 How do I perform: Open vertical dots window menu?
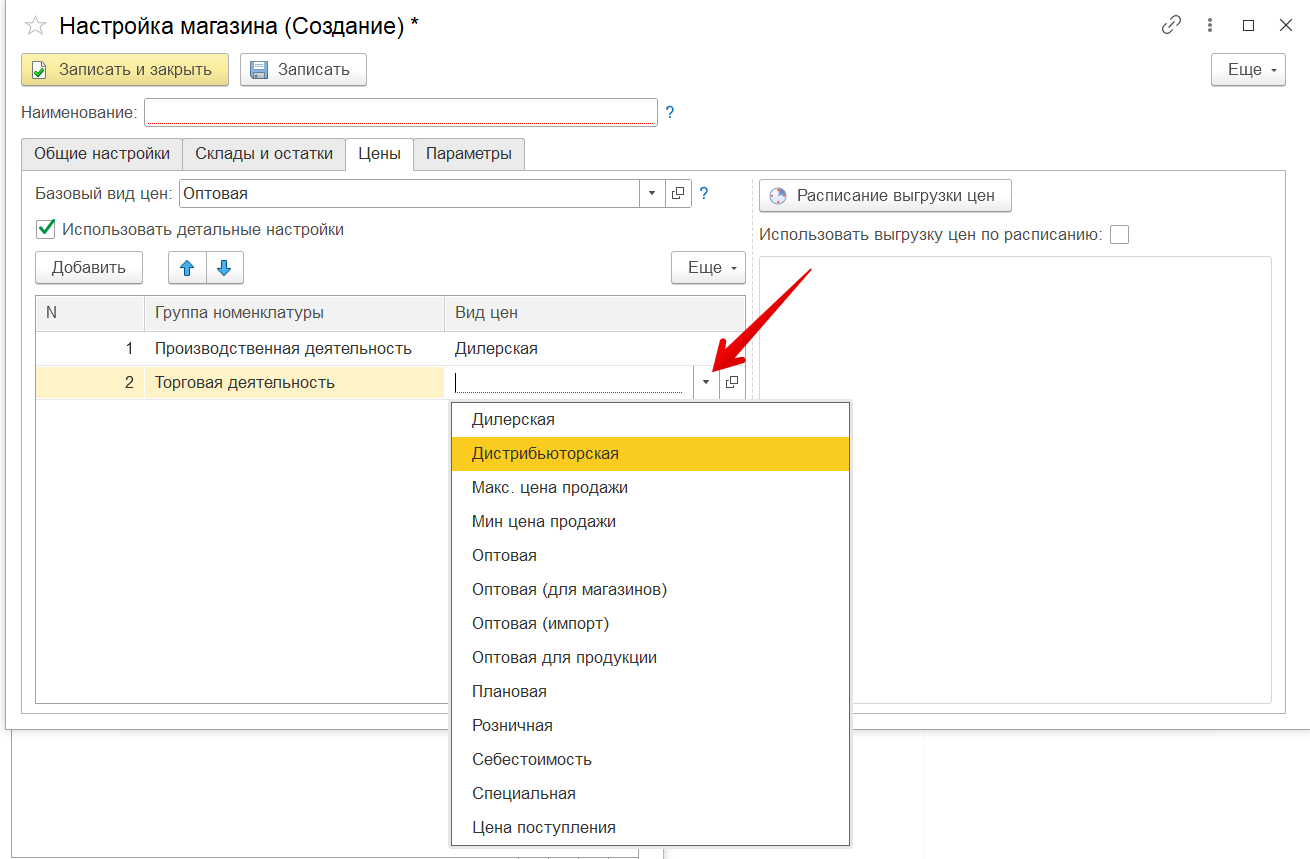pyautogui.click(x=1210, y=26)
